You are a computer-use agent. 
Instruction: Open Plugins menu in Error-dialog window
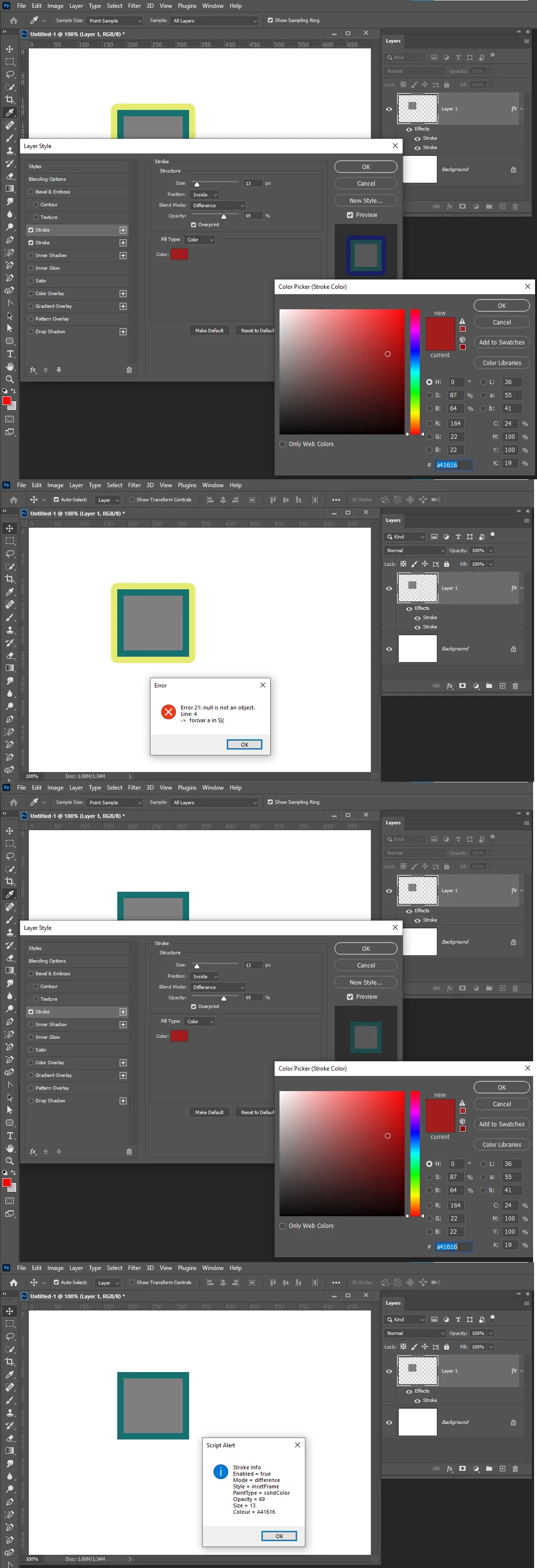point(187,485)
